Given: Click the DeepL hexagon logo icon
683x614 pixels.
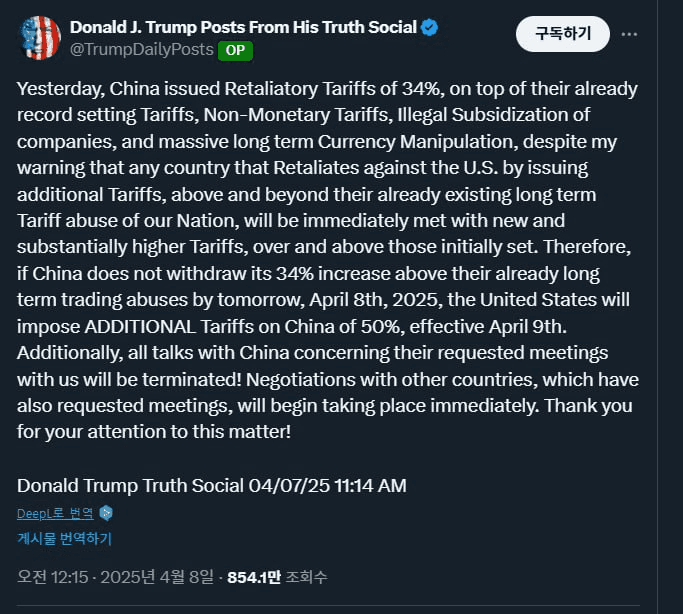Looking at the screenshot, I should (x=106, y=513).
